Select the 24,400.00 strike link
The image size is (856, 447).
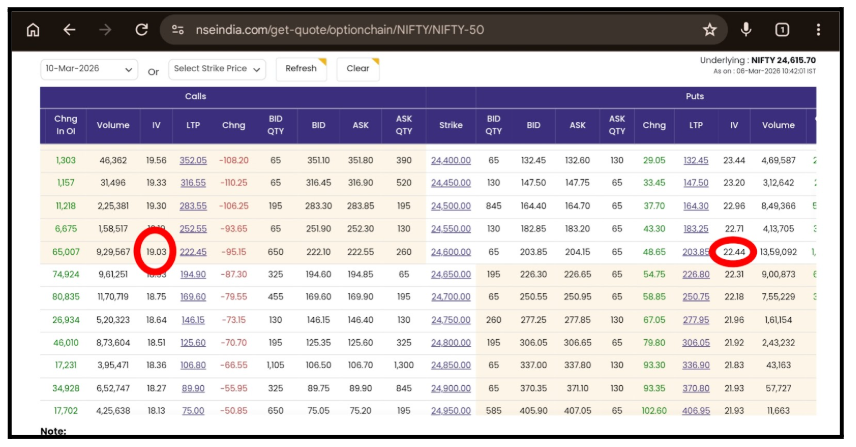[450, 160]
